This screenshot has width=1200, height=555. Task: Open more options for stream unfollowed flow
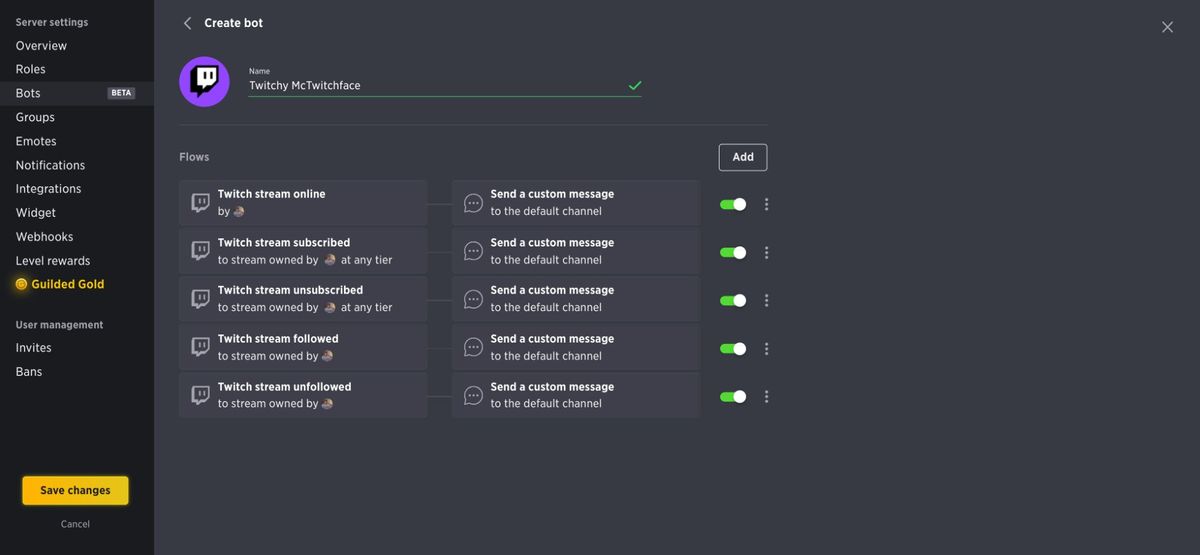(766, 396)
